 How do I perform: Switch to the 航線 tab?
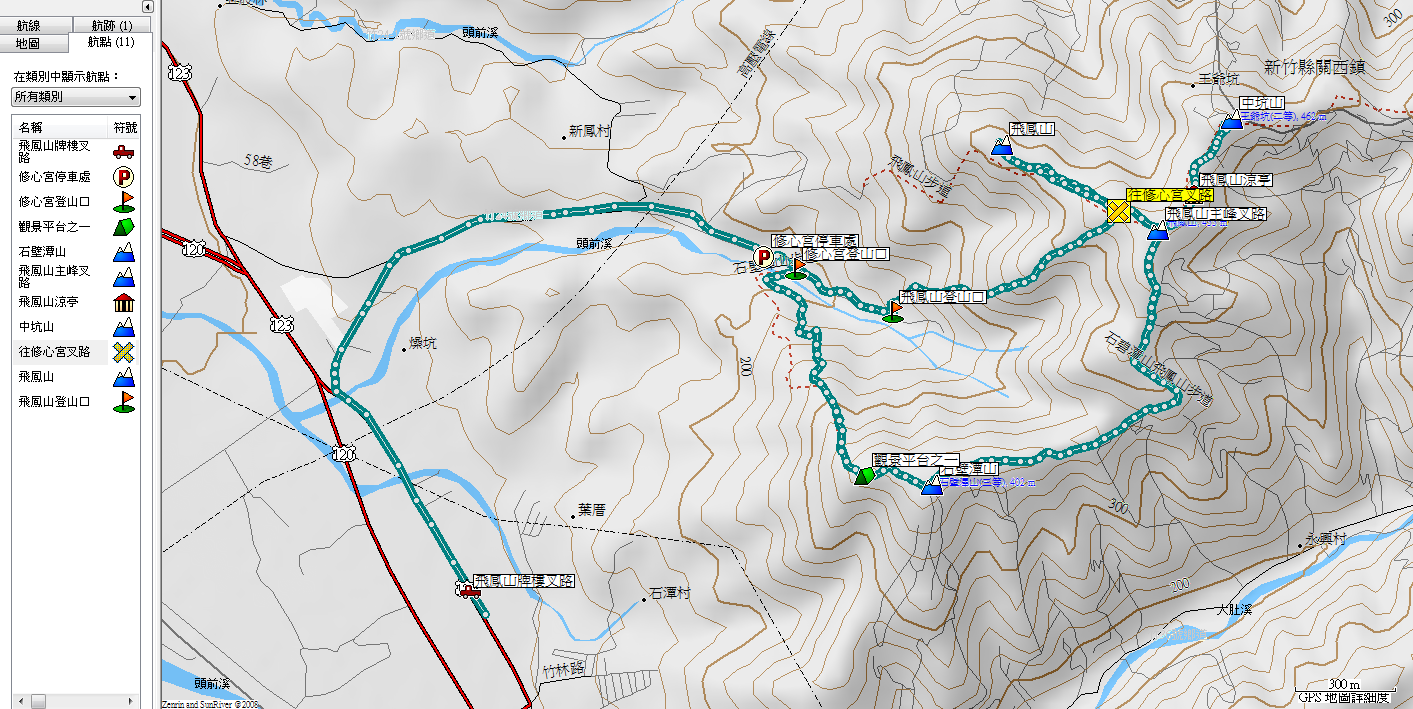38,25
